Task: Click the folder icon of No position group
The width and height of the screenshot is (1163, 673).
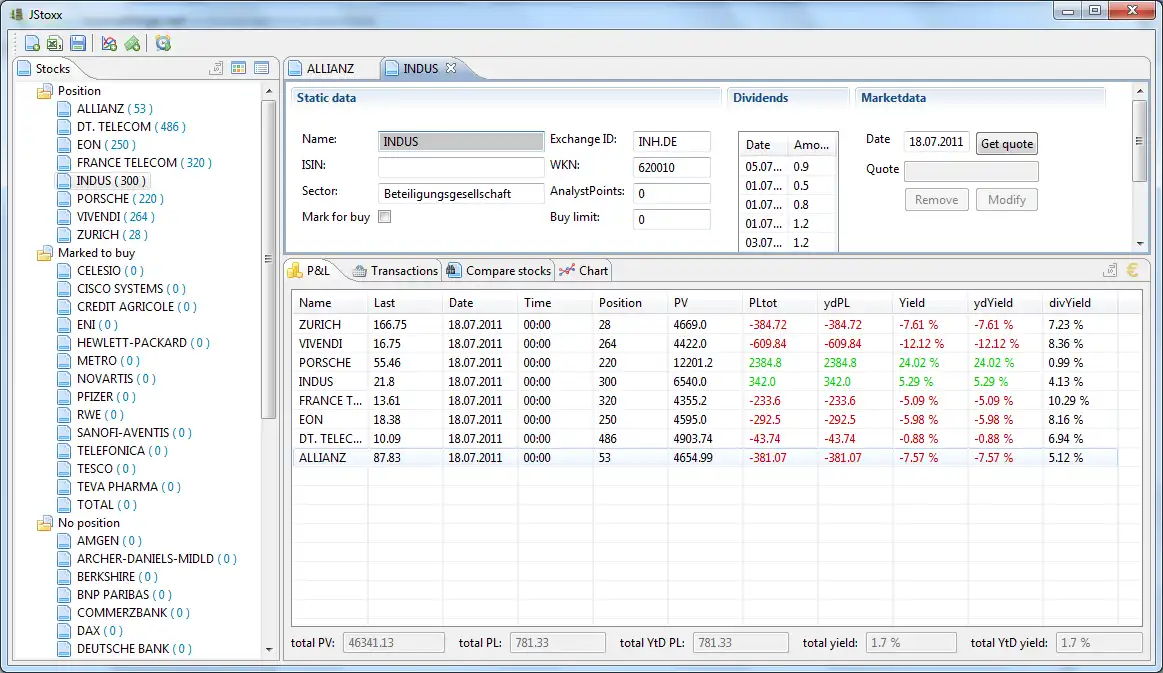Action: (45, 523)
